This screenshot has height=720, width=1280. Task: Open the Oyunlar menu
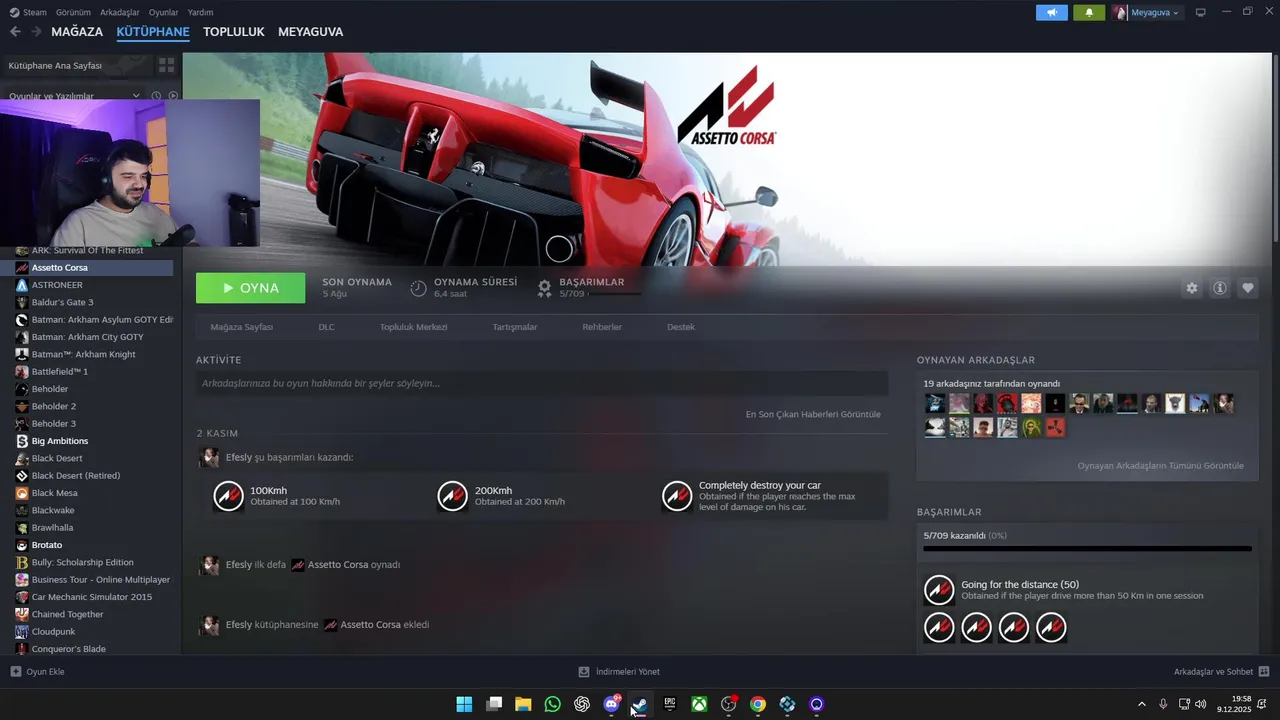163,12
